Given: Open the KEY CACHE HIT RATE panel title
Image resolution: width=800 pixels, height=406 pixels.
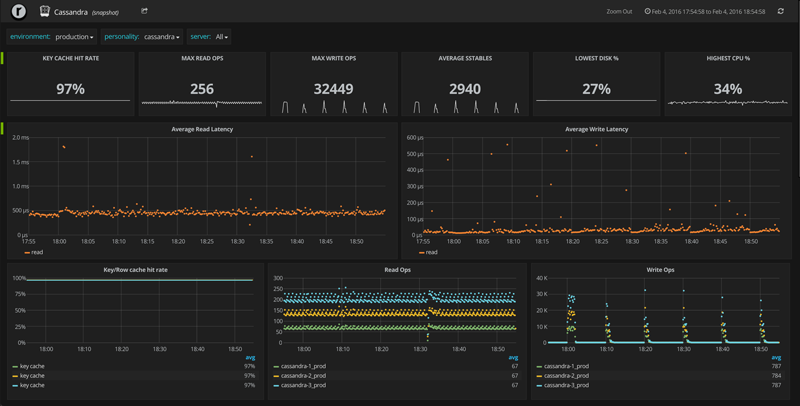Looking at the screenshot, I should [71, 58].
